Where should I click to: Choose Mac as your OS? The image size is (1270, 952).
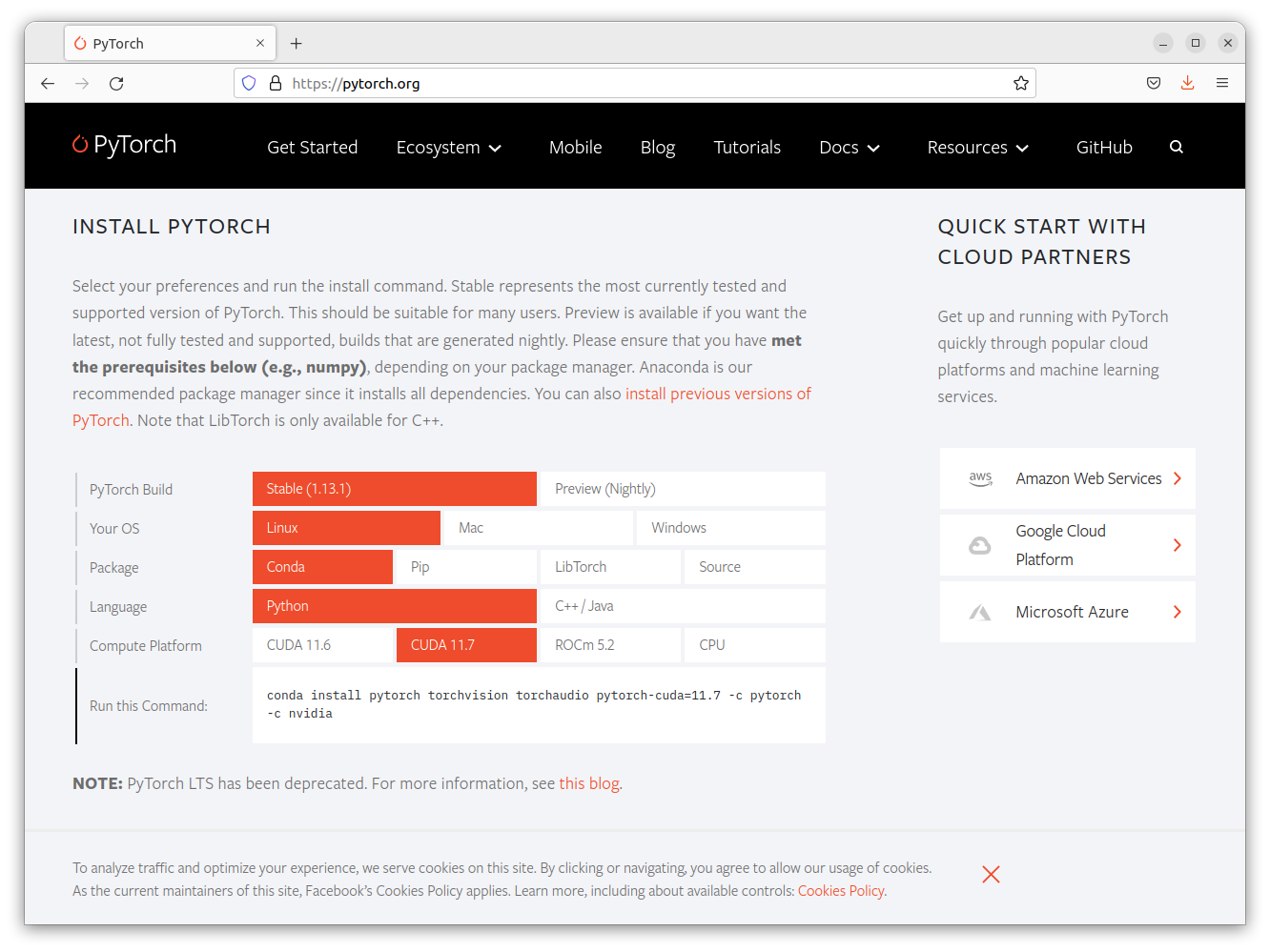[539, 528]
